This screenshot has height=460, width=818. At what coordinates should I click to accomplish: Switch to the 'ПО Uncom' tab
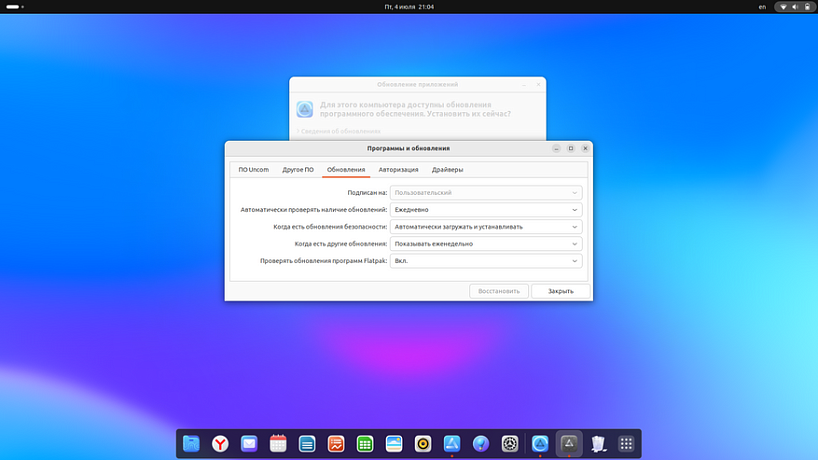(x=253, y=170)
